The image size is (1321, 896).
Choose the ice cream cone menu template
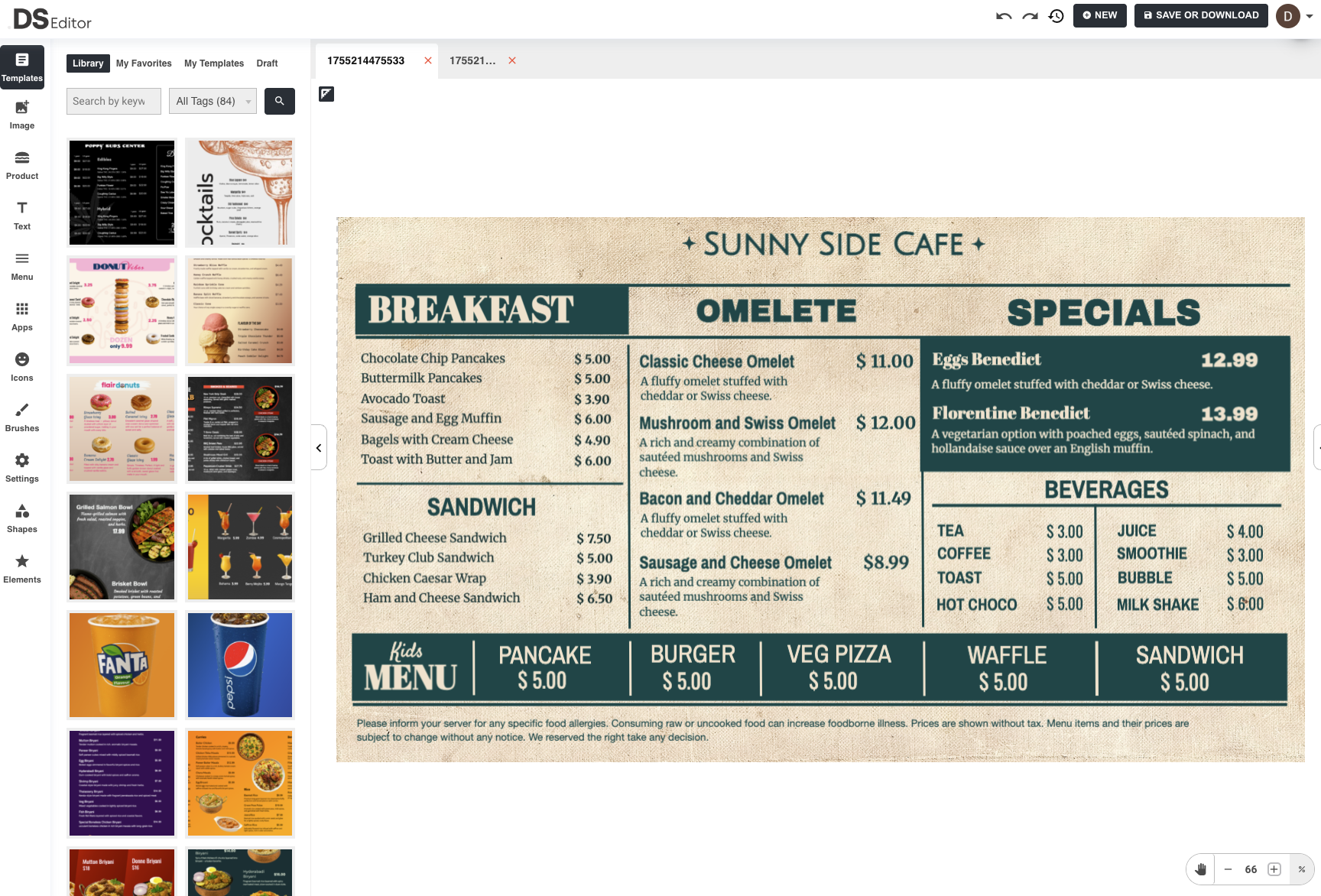pos(240,310)
